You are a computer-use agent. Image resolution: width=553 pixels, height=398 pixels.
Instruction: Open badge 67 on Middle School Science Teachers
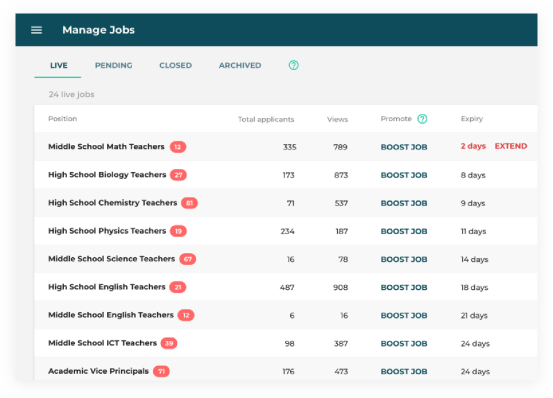pyautogui.click(x=188, y=259)
